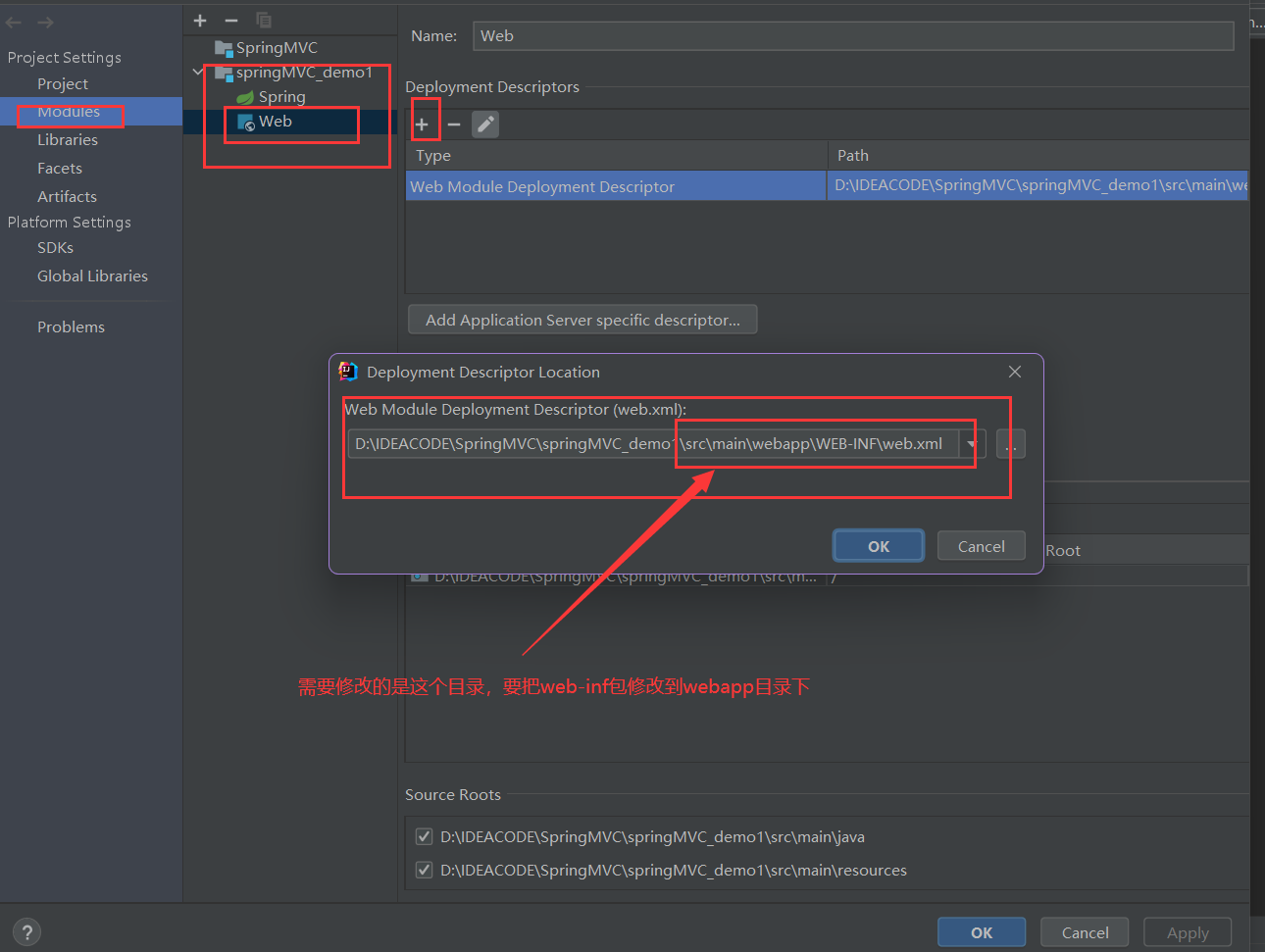Select the Web facet
The height and width of the screenshot is (952, 1265).
coord(276,122)
